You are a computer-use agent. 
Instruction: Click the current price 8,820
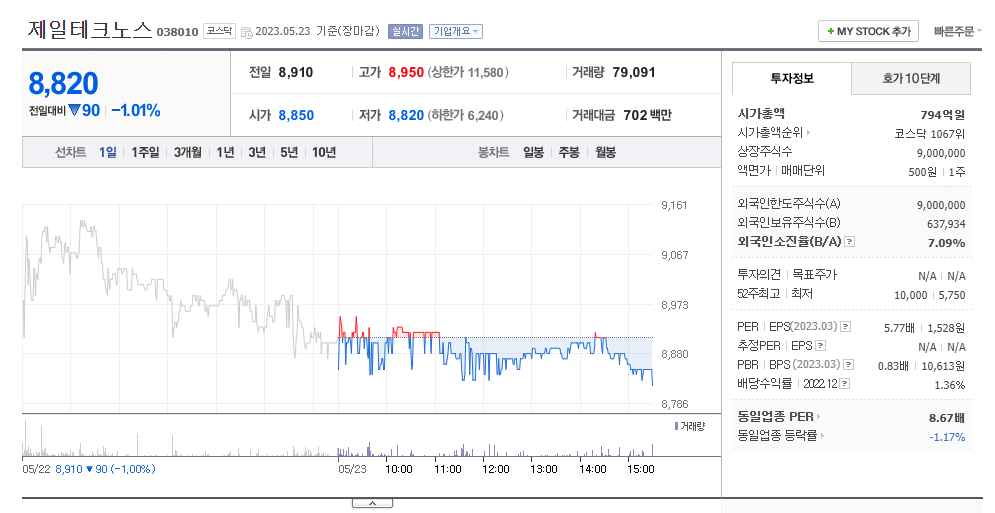tap(63, 83)
